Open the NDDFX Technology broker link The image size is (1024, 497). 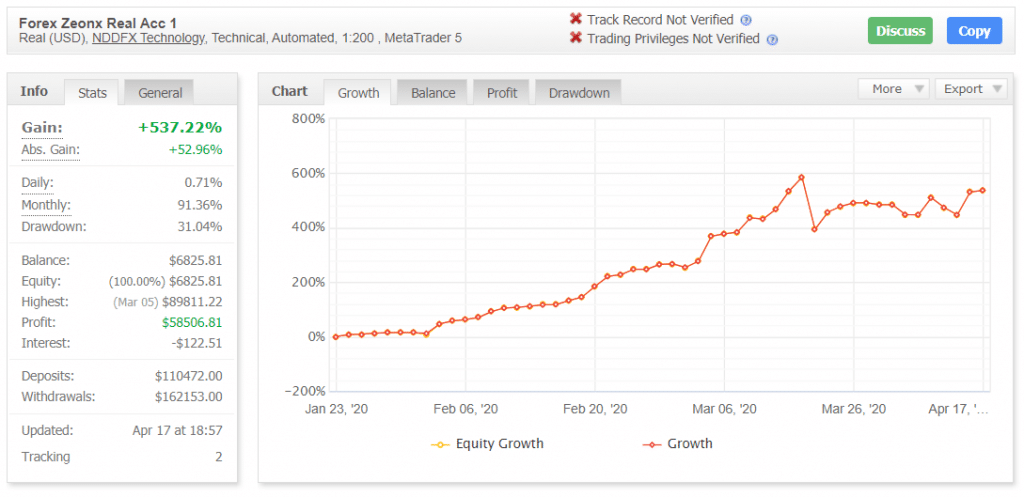[x=149, y=38]
